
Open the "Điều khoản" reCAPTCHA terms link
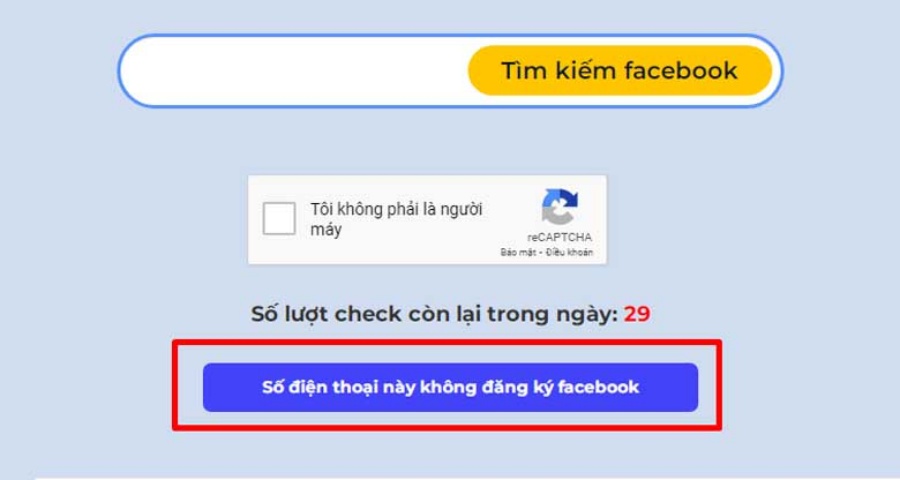pyautogui.click(x=569, y=253)
